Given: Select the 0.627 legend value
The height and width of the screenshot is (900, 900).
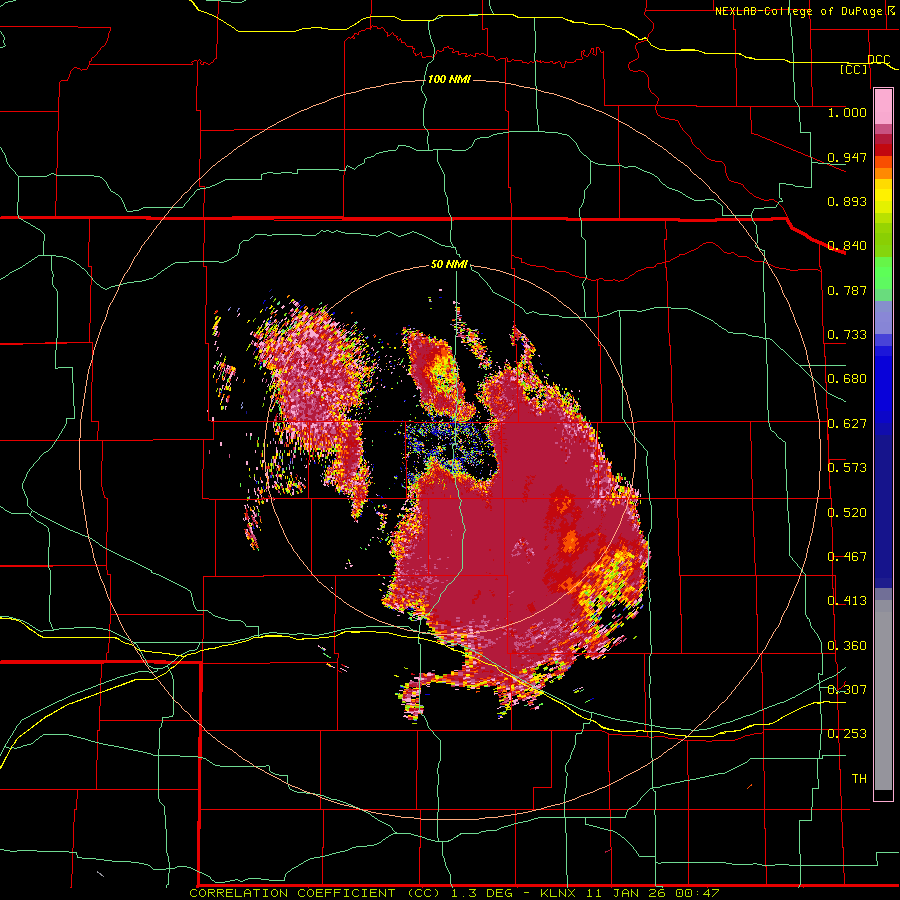Looking at the screenshot, I should (847, 424).
